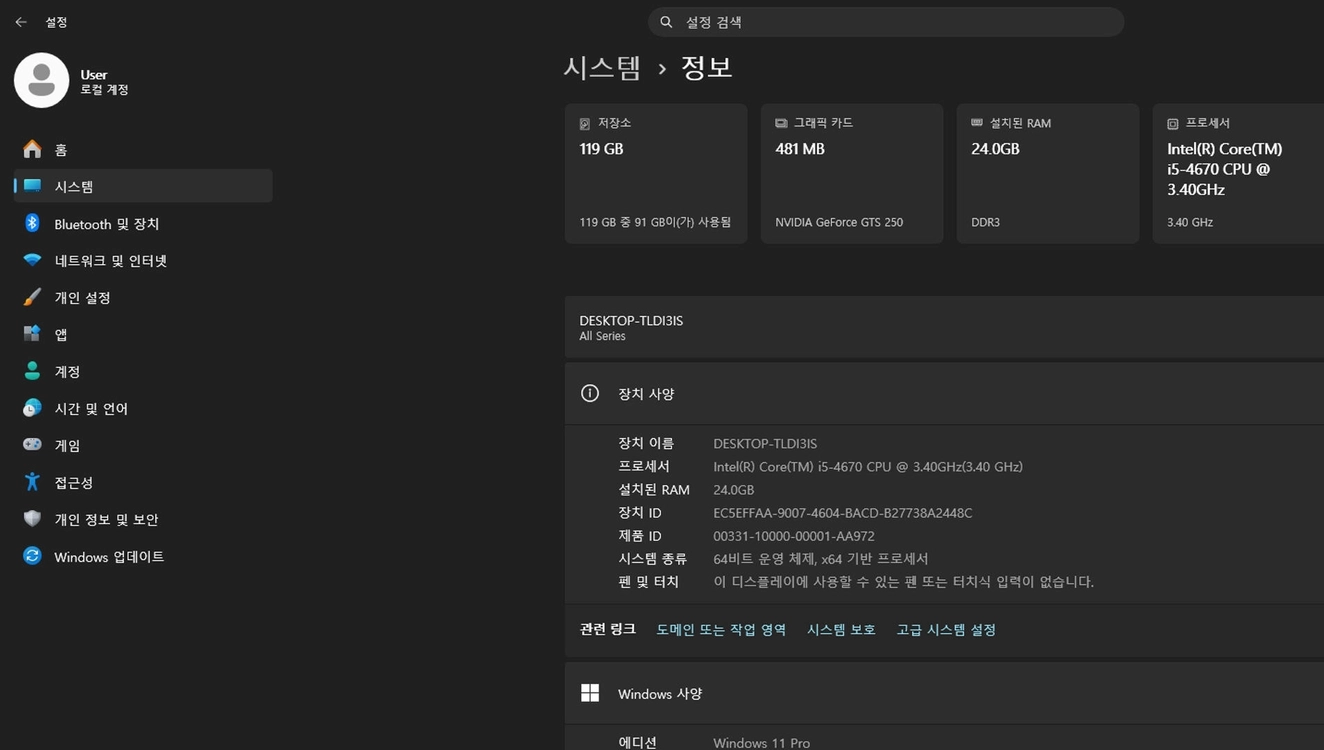This screenshot has width=1324, height=750.
Task: Click the gaming controller icon
Action: coord(33,445)
